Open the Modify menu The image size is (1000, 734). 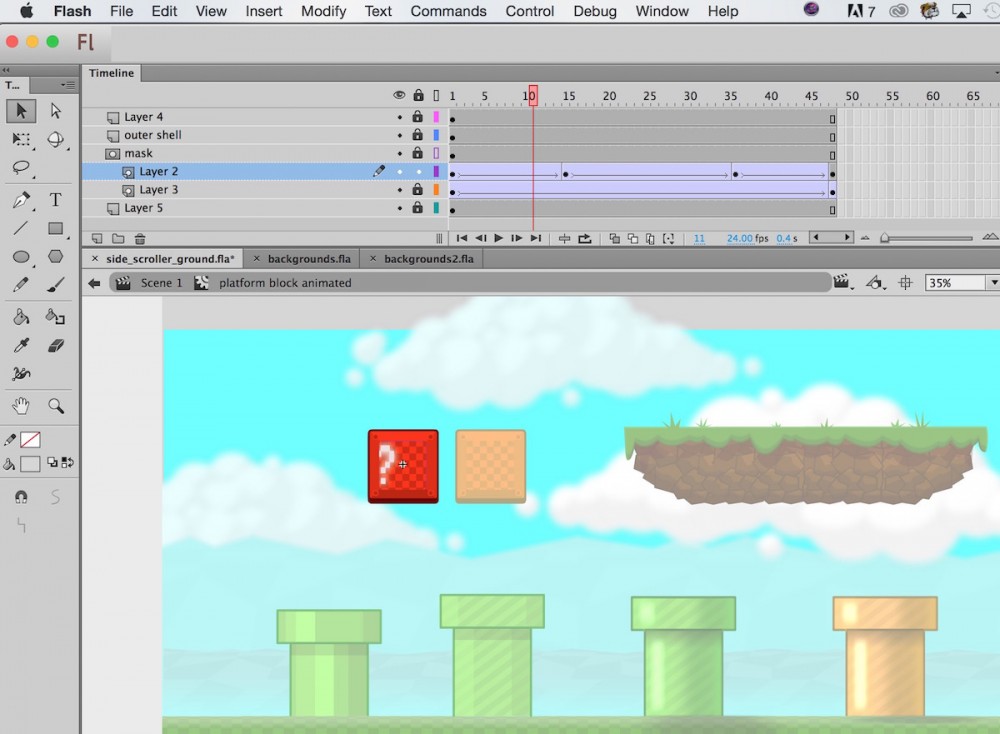tap(323, 11)
